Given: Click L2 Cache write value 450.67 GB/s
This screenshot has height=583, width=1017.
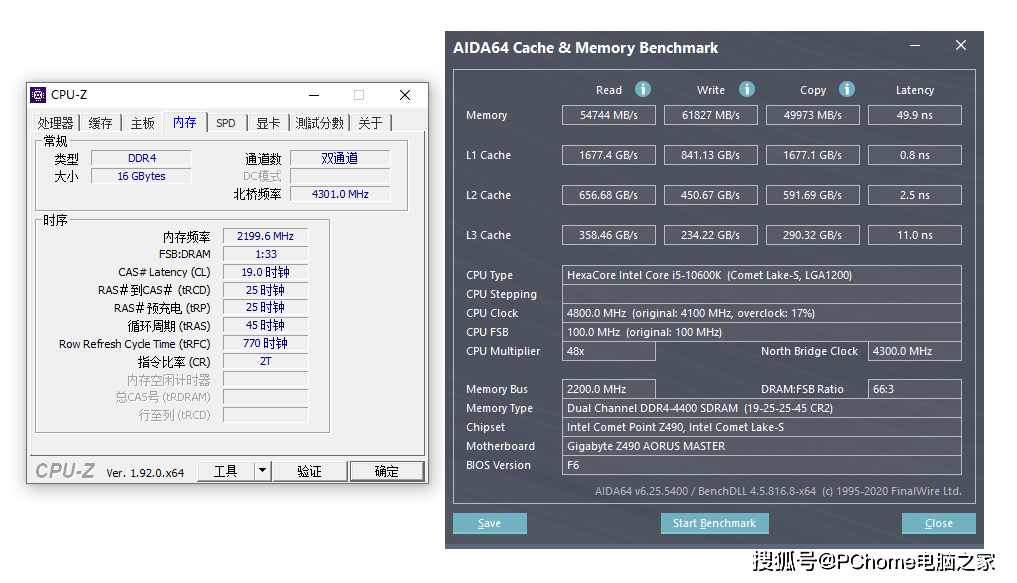Looking at the screenshot, I should [711, 195].
